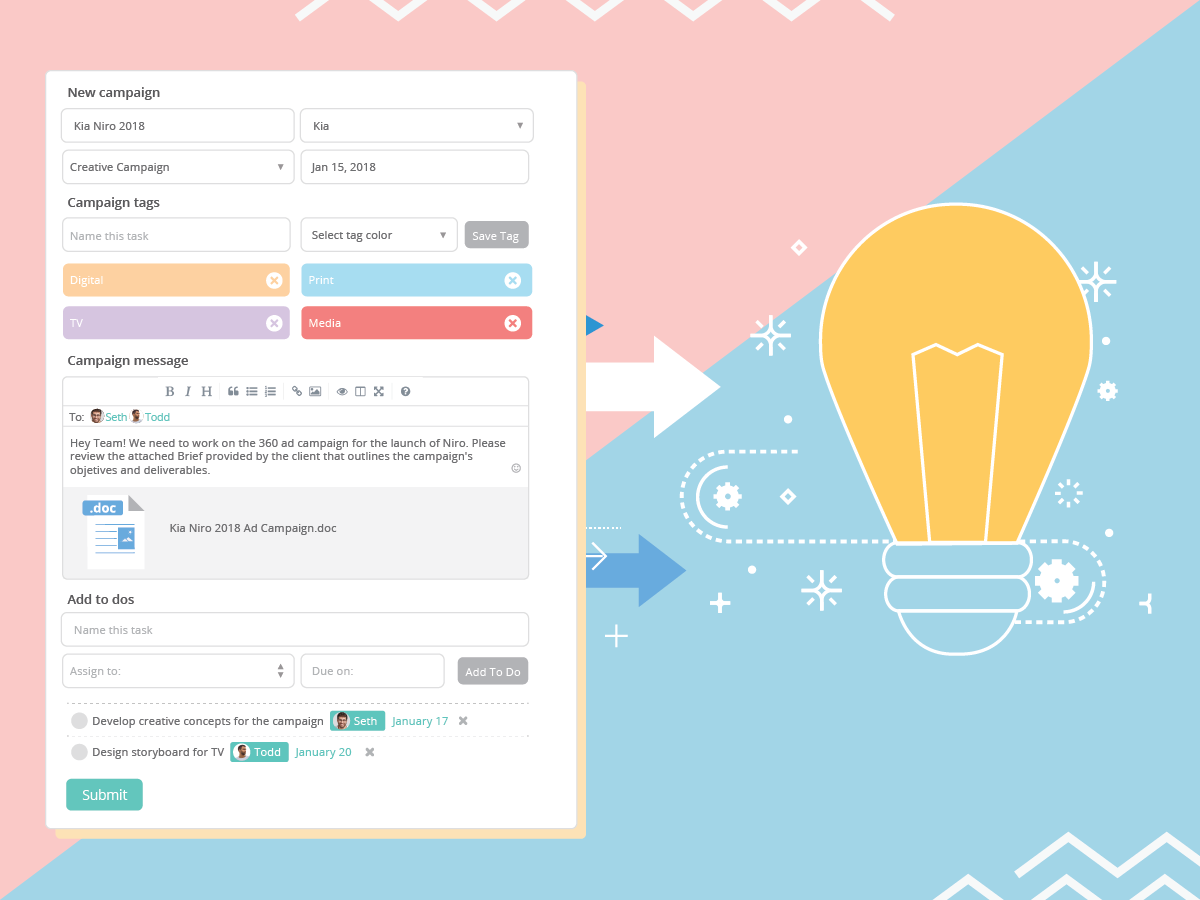The image size is (1200, 900).
Task: Toggle bold formatting in the message editor
Action: 170,391
